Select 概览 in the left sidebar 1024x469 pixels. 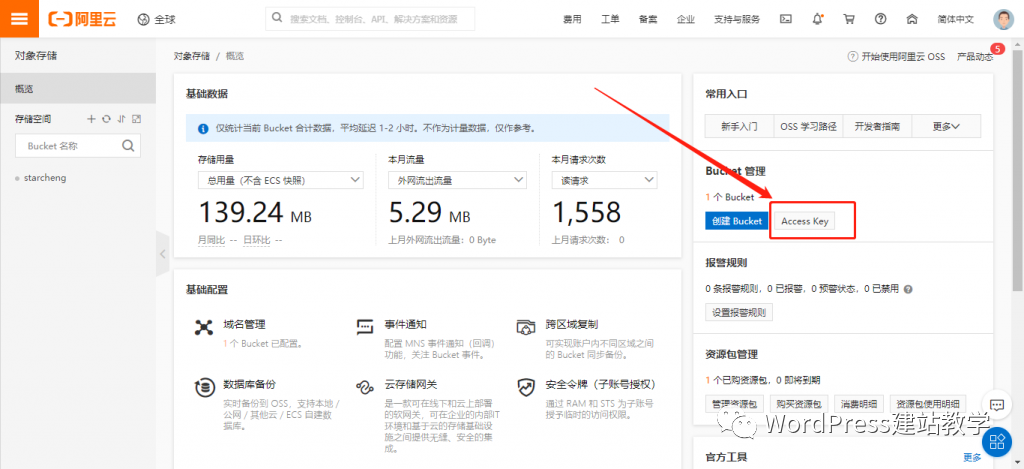point(78,88)
